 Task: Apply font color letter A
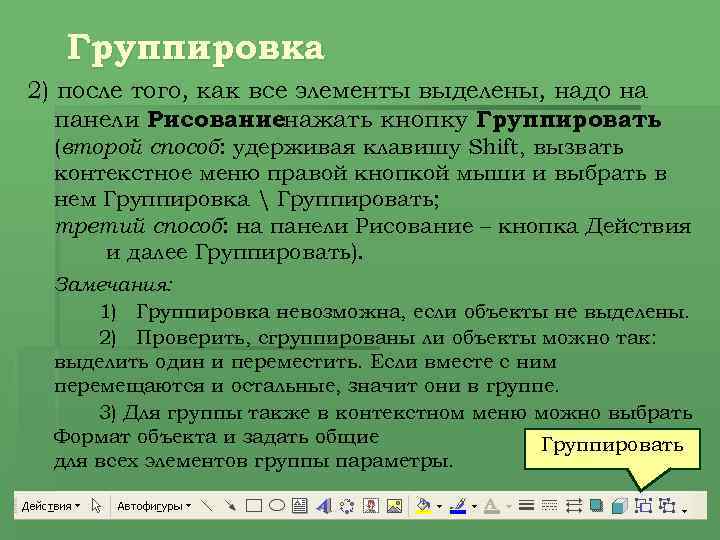(x=492, y=506)
